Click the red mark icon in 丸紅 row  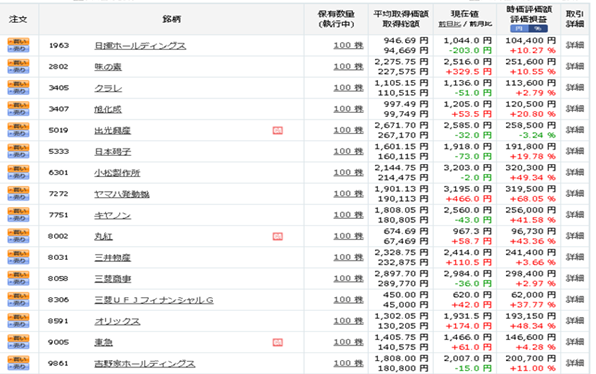[x=278, y=236]
